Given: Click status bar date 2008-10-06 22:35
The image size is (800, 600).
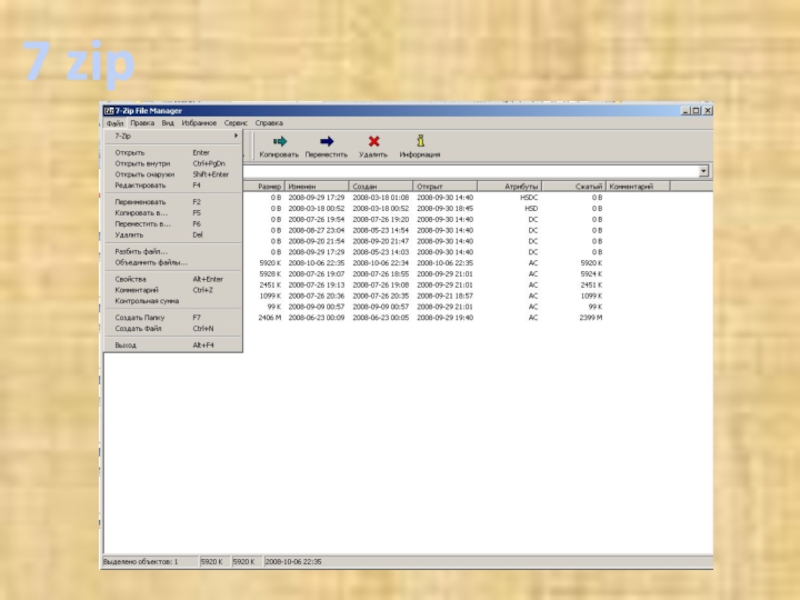Looking at the screenshot, I should (293, 561).
